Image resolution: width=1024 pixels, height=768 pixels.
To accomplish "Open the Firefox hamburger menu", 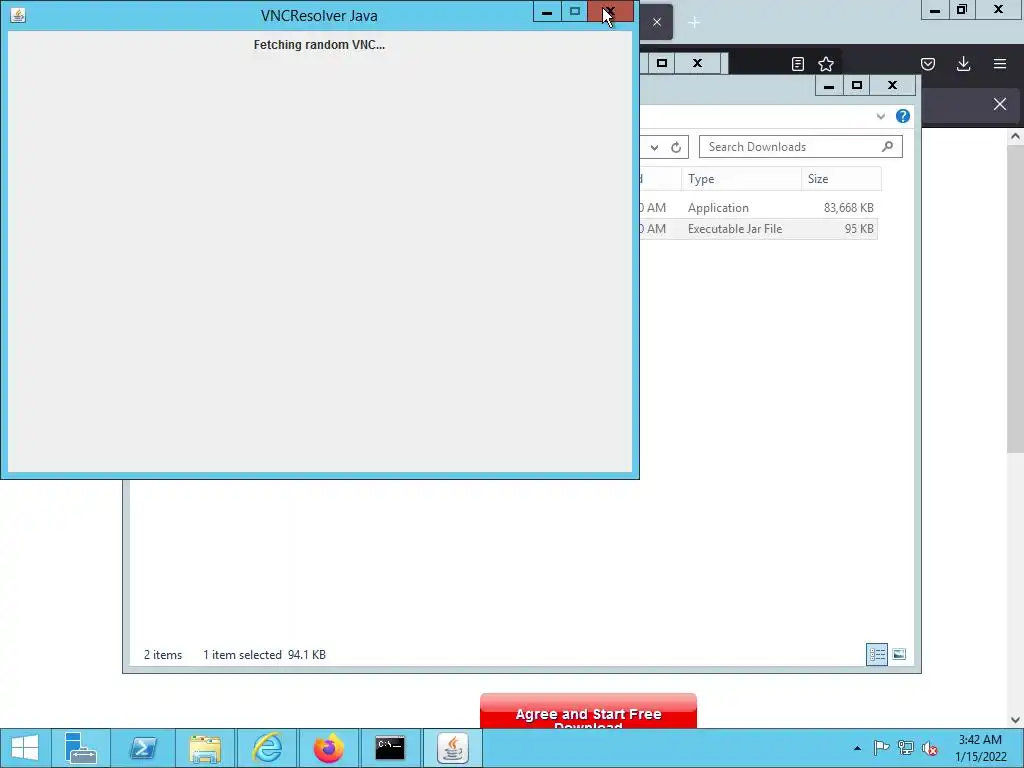I will (x=1000, y=64).
